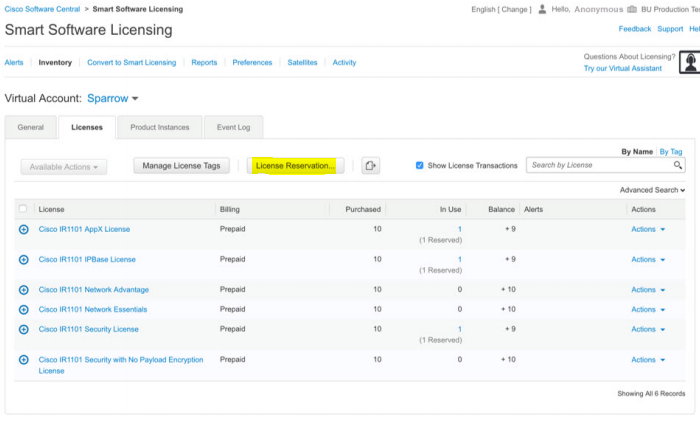Click the user profile icon near Hello

[542, 9]
